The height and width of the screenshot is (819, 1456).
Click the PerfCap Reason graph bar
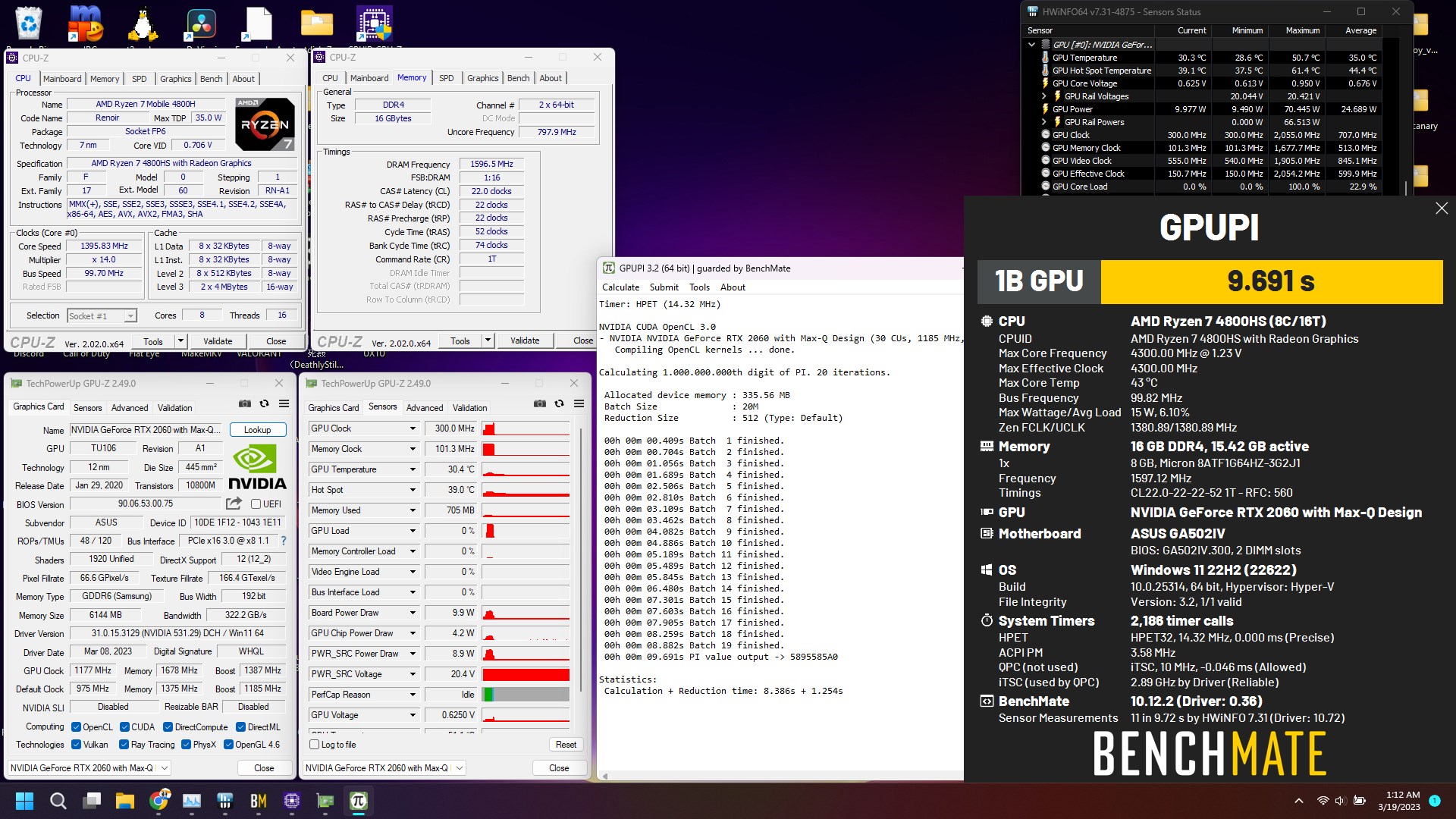tap(526, 695)
